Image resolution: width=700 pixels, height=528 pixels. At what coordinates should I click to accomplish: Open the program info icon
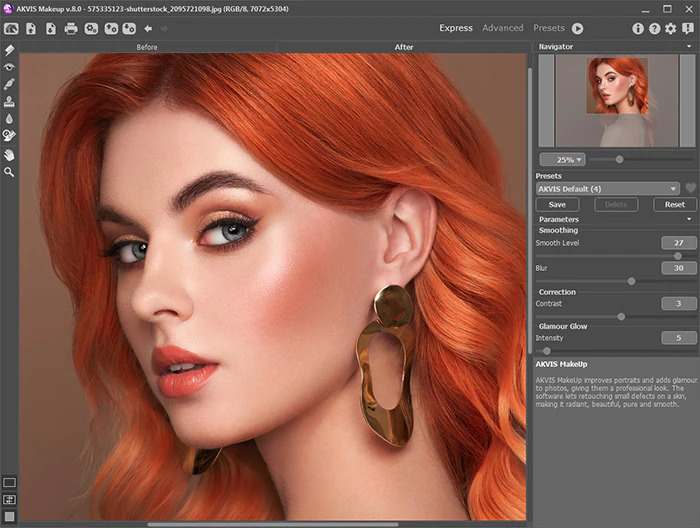[638, 29]
